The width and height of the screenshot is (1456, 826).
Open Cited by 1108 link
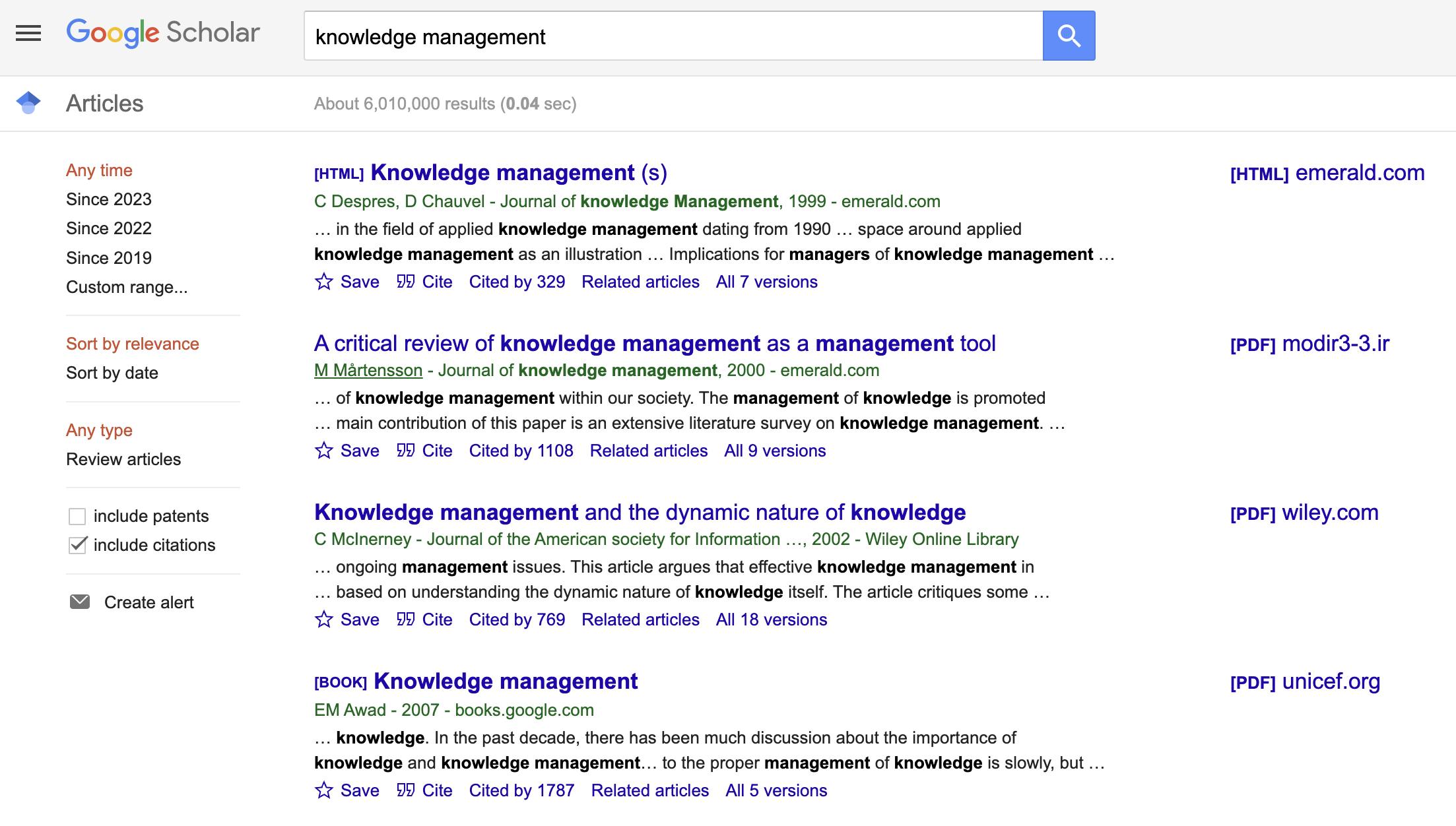coord(521,451)
